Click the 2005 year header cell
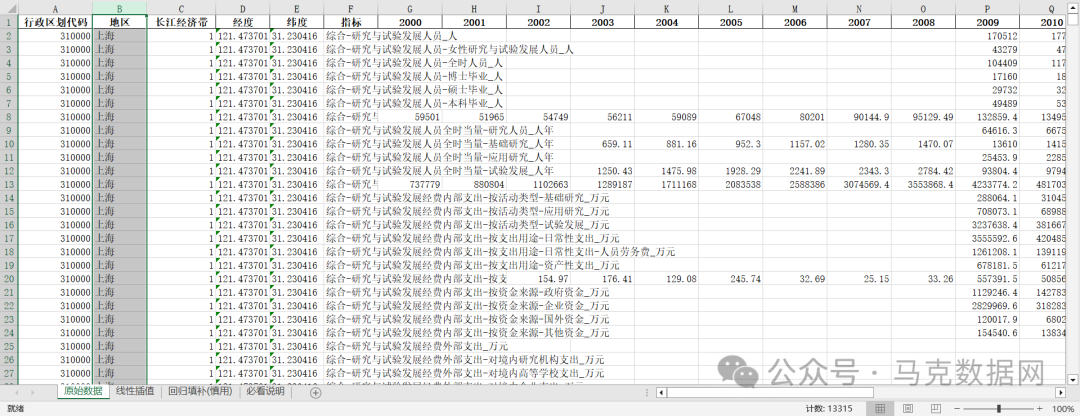Viewport: 1080px width, 416px height. click(730, 22)
